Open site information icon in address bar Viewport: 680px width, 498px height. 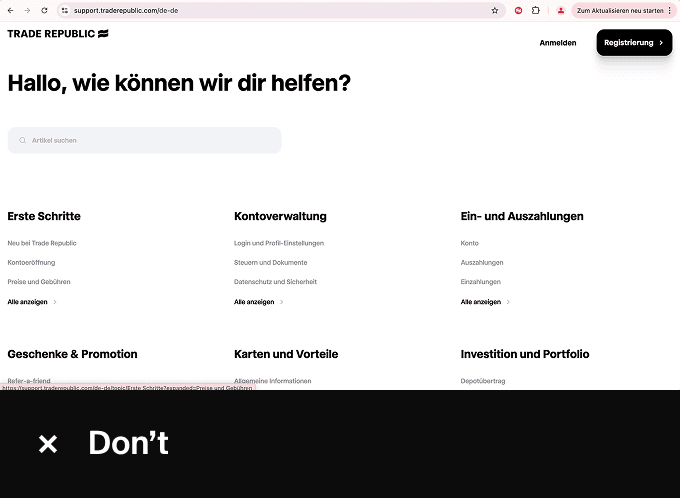pyautogui.click(x=65, y=10)
